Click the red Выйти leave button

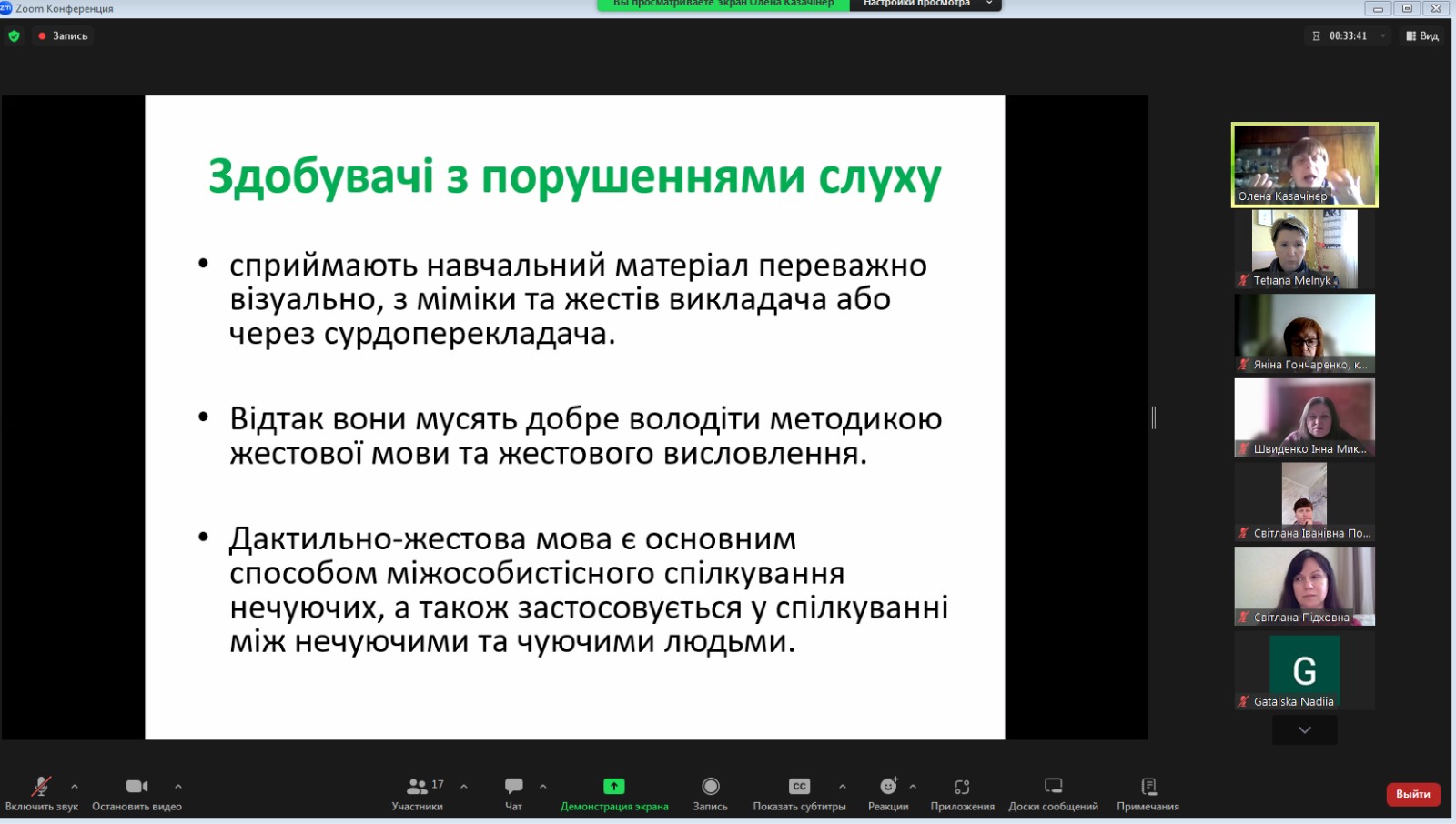[x=1412, y=794]
